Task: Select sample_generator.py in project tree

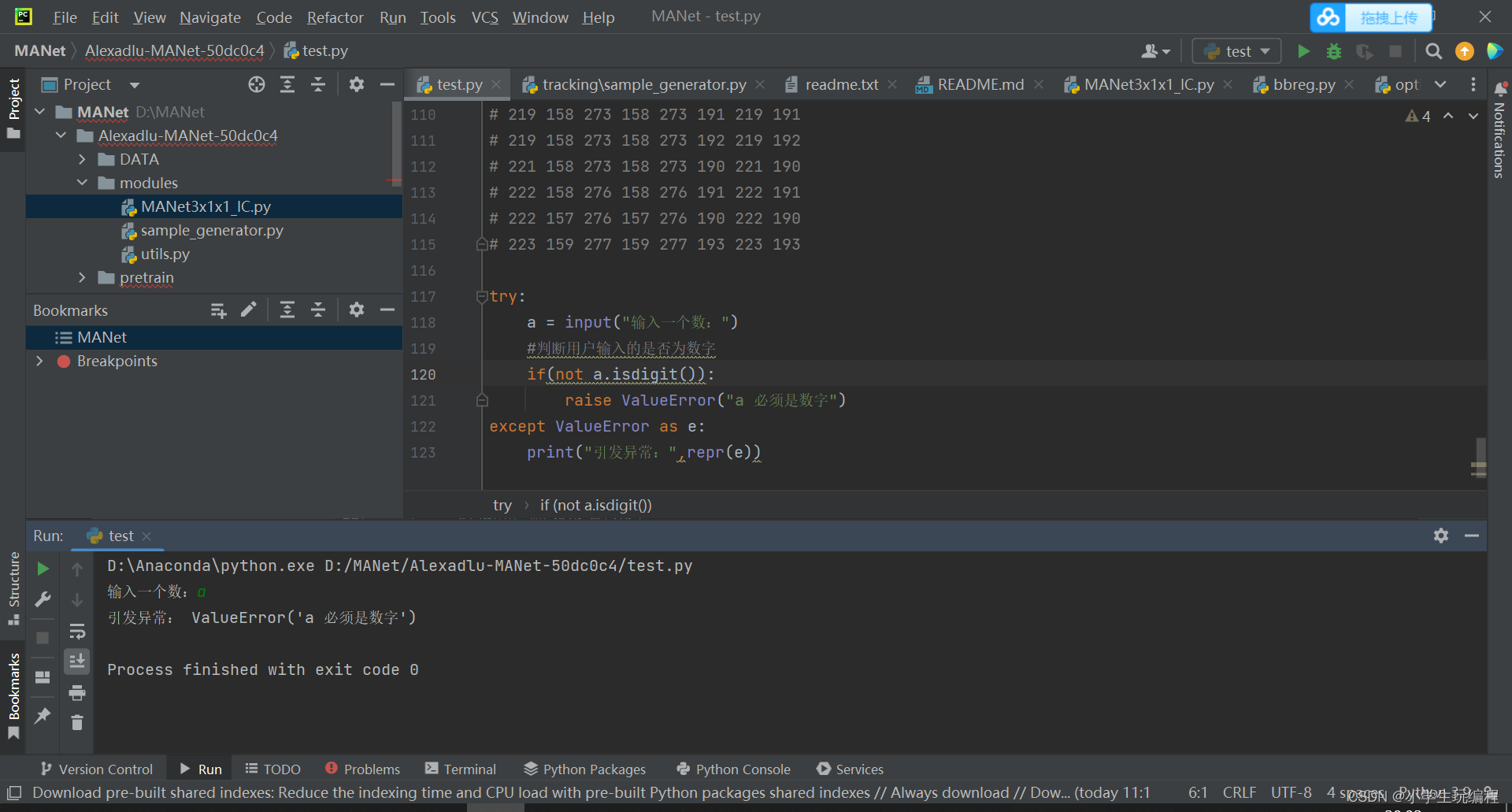Action: (212, 230)
